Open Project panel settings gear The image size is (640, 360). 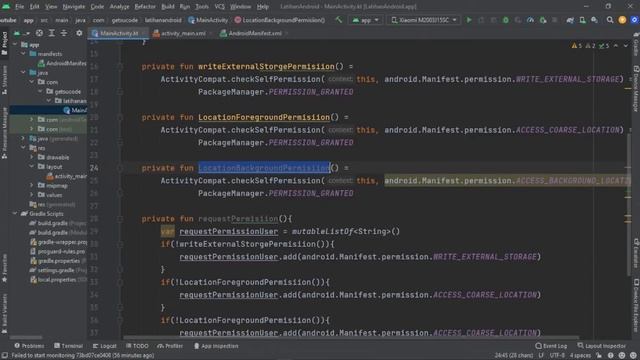point(79,33)
